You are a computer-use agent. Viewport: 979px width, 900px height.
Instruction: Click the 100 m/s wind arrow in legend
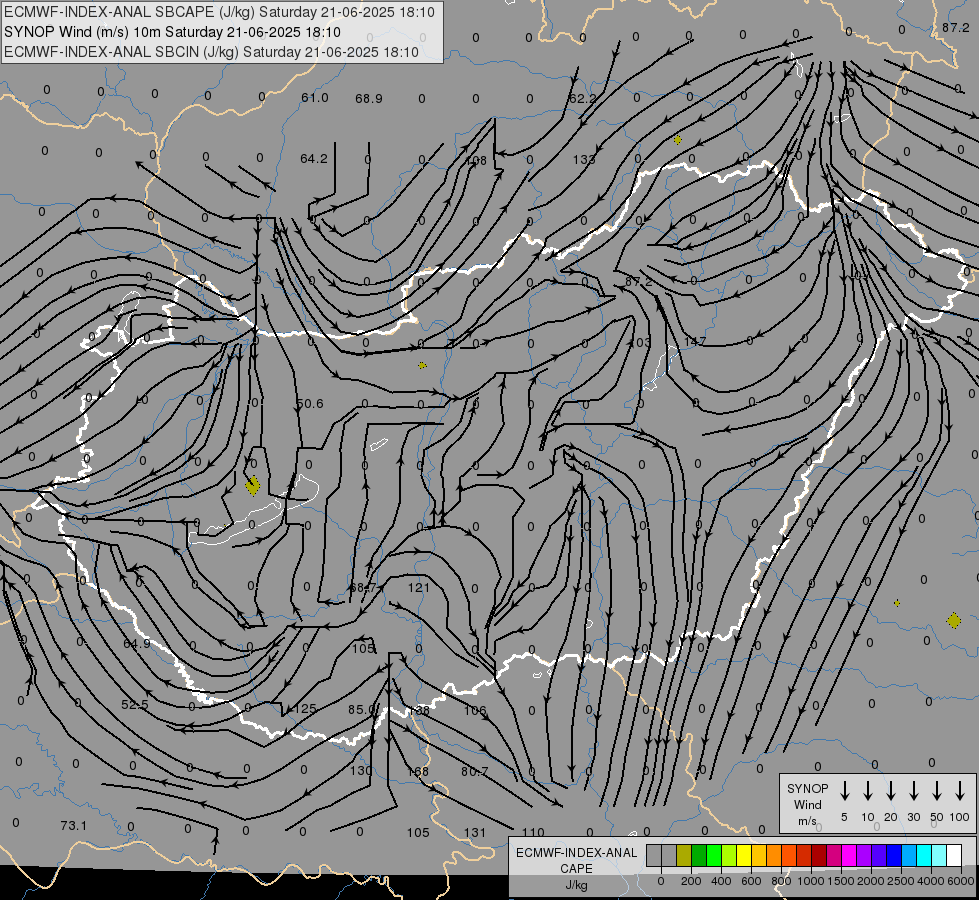[x=960, y=790]
